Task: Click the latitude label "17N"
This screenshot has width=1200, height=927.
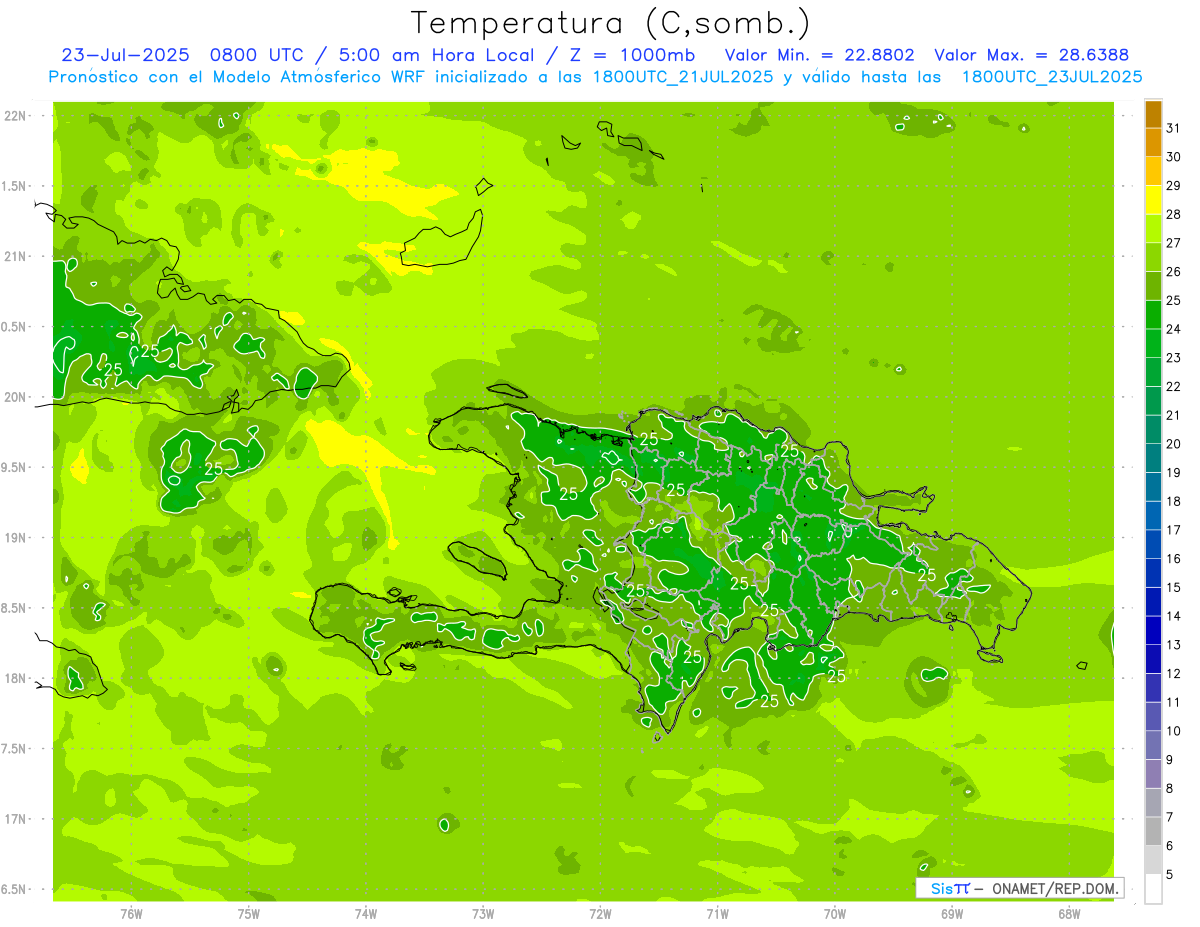Action: click(15, 820)
